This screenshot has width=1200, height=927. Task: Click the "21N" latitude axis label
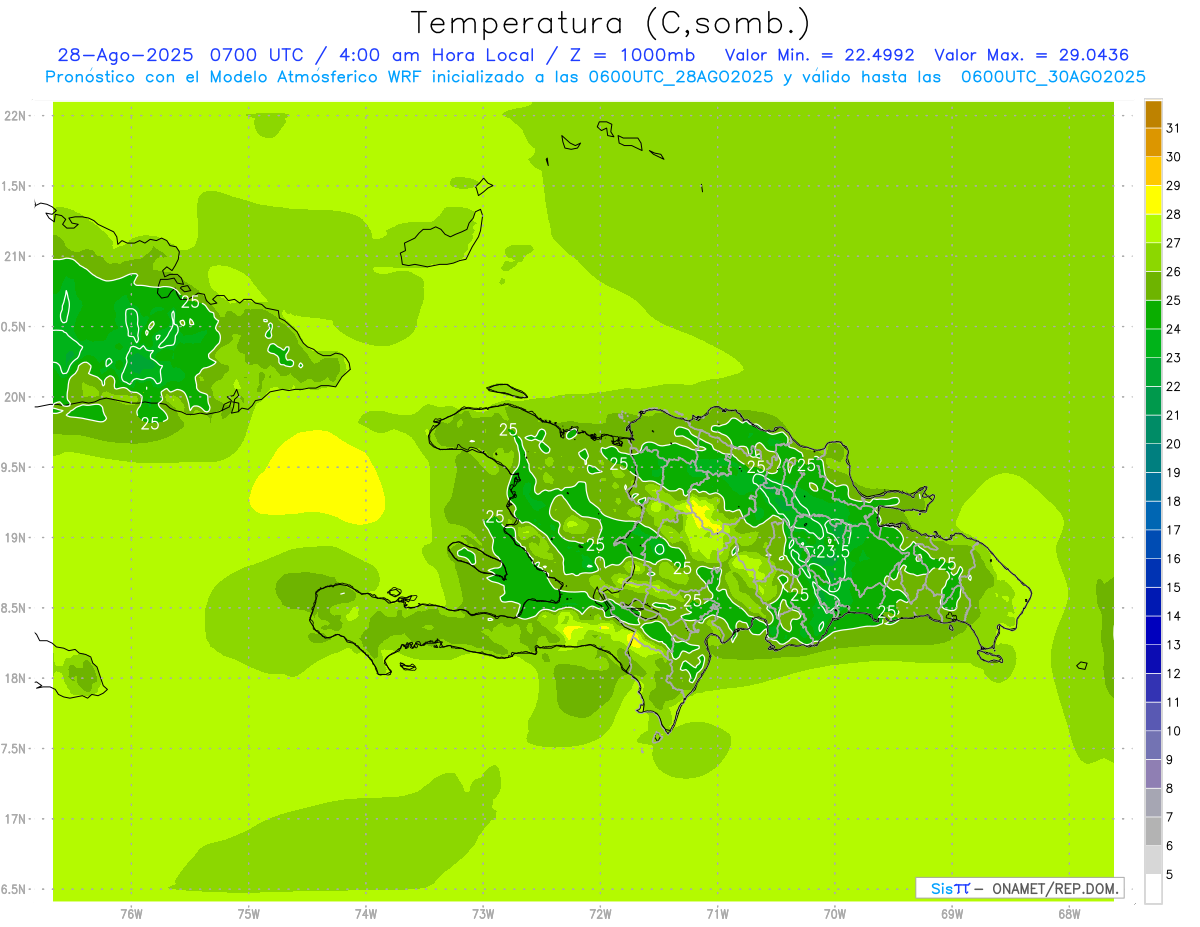(14, 256)
